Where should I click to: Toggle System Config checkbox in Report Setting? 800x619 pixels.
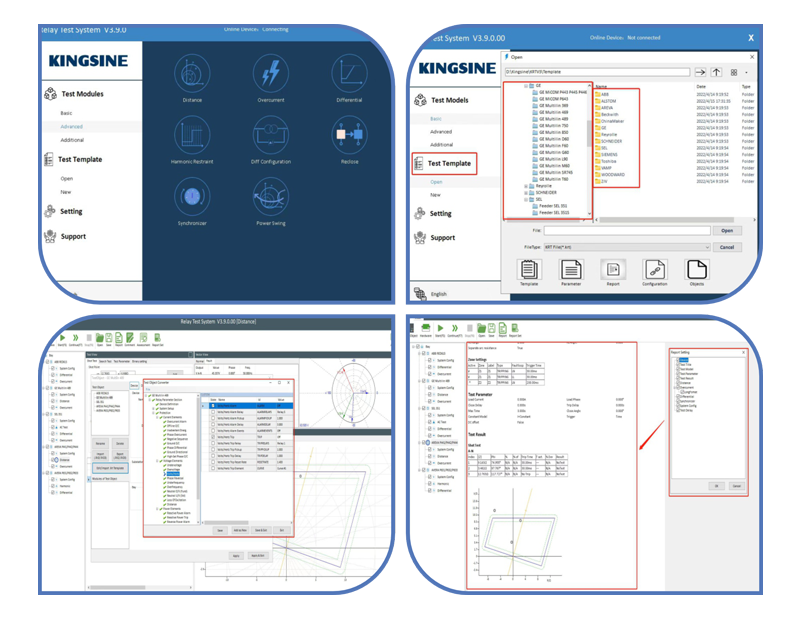pyautogui.click(x=678, y=406)
